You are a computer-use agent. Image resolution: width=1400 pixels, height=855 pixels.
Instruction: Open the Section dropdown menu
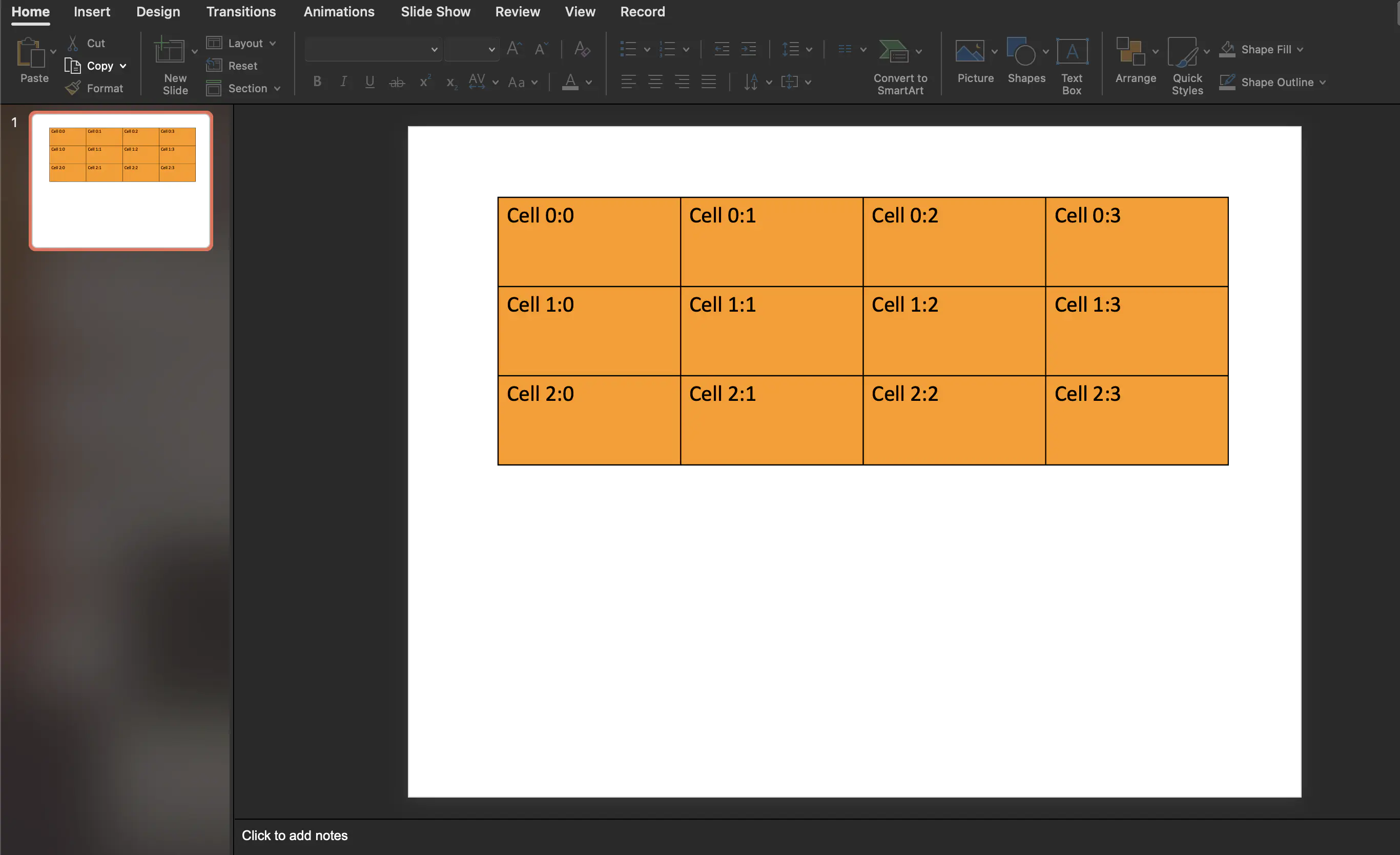pos(247,88)
